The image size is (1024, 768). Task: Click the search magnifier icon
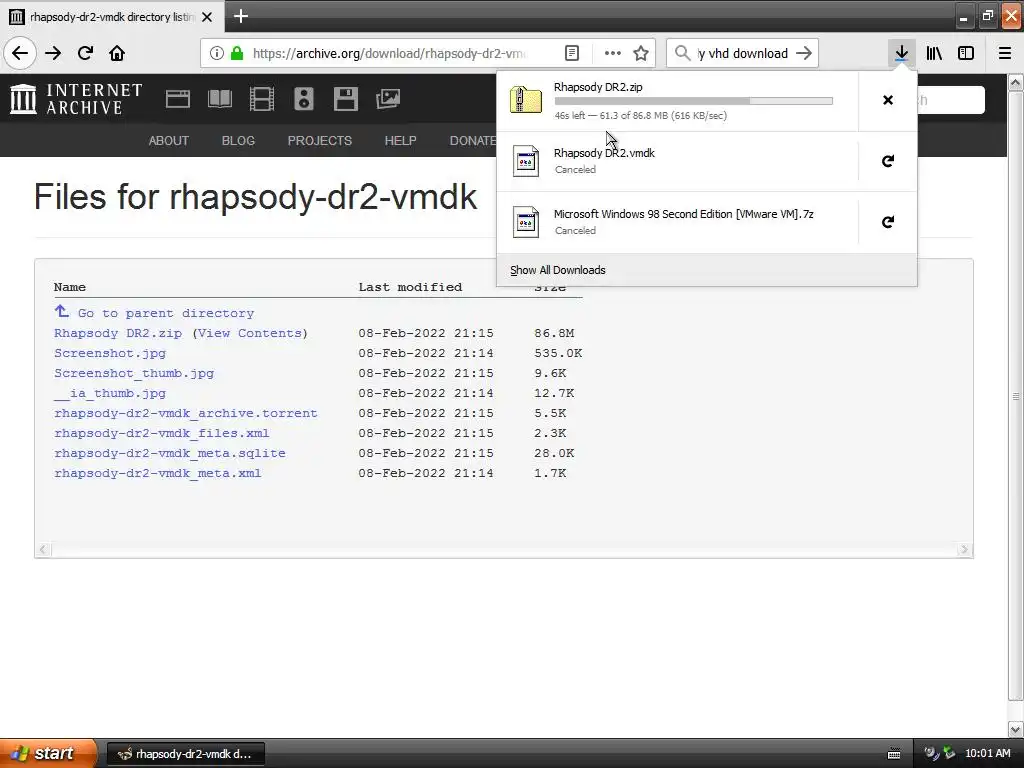(x=682, y=53)
